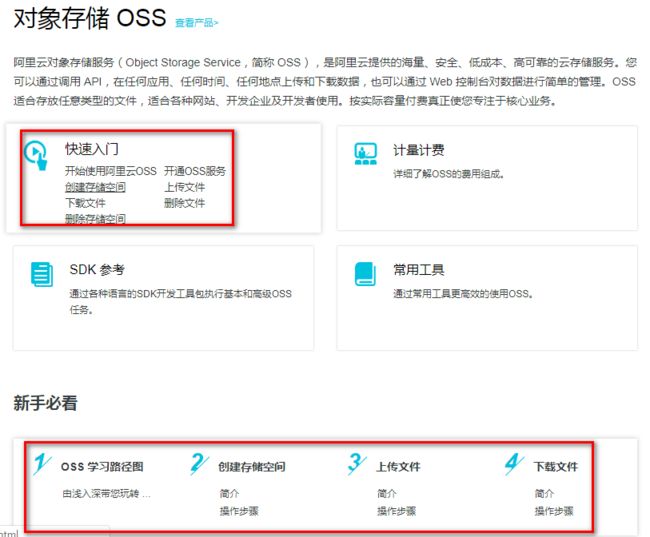Open OSS 学习路径图 heading
Image resolution: width=650 pixels, height=537 pixels.
click(x=102, y=467)
